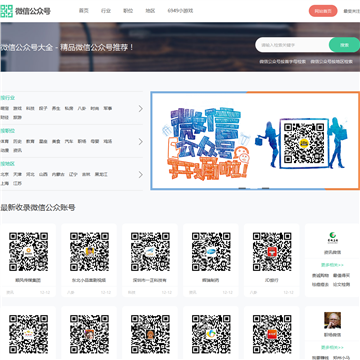Expand the 按职位 category arrow
This screenshot has height=360, width=360.
click(141, 142)
